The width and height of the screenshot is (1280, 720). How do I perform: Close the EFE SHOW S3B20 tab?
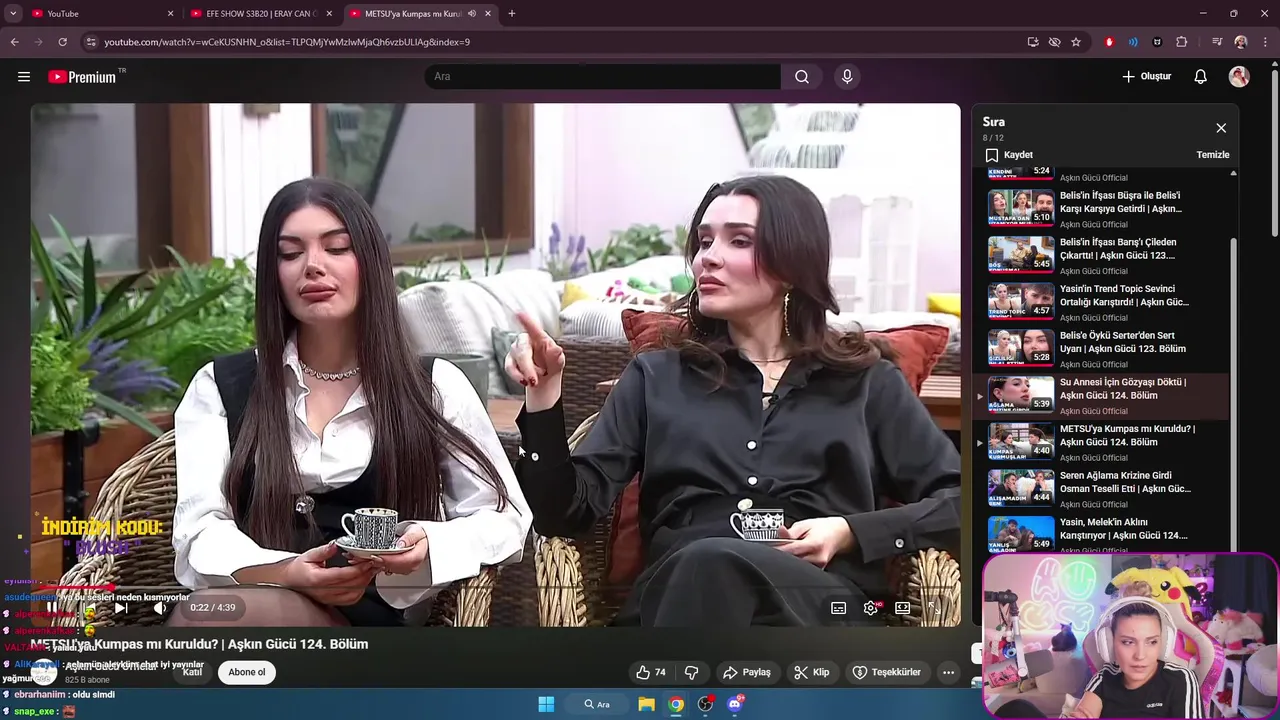point(329,14)
